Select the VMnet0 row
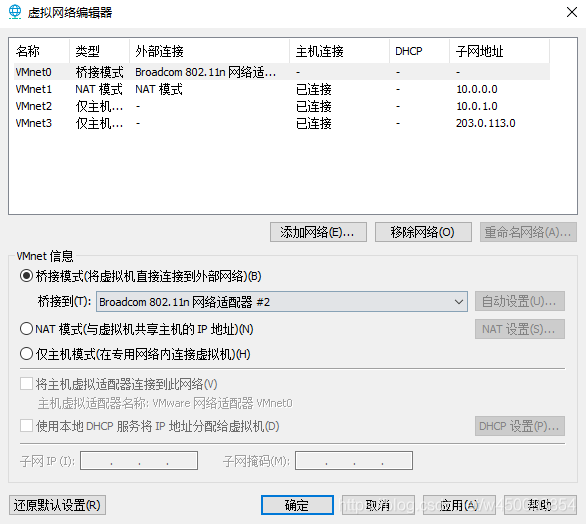The height and width of the screenshot is (524, 586). 282,72
